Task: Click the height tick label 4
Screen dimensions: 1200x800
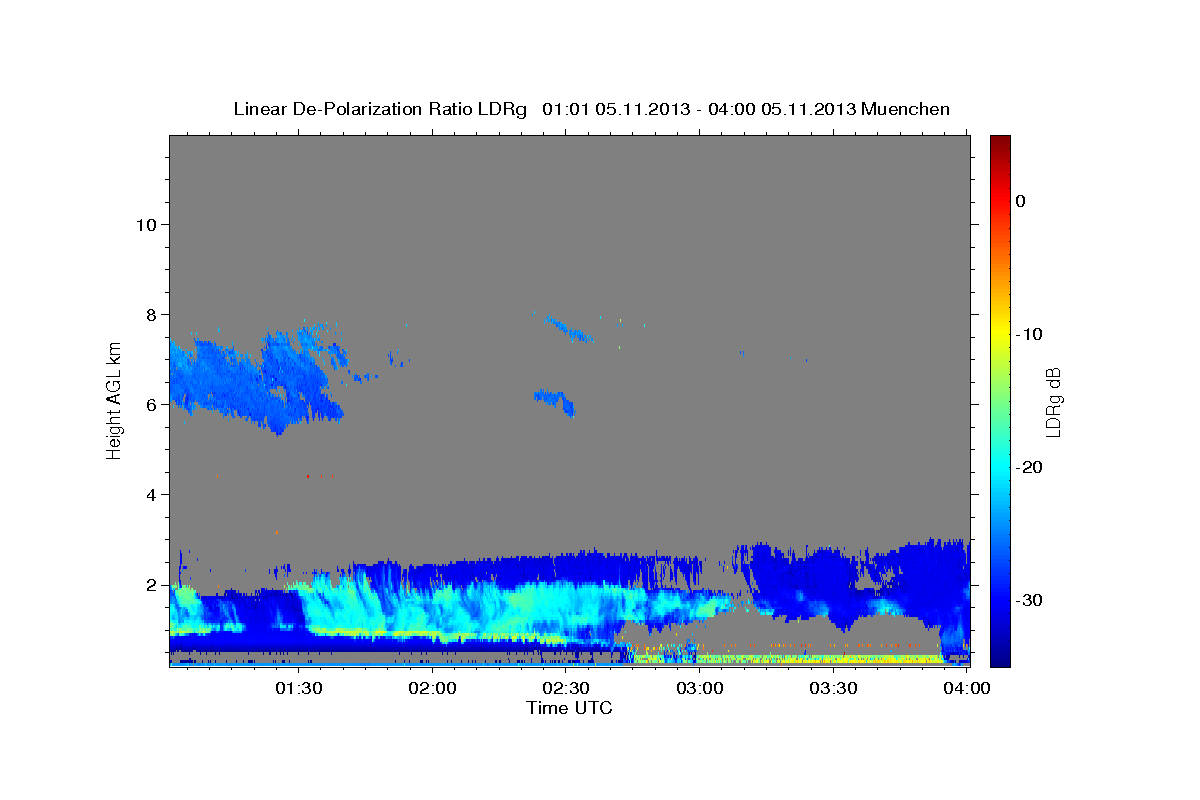Action: (x=151, y=494)
